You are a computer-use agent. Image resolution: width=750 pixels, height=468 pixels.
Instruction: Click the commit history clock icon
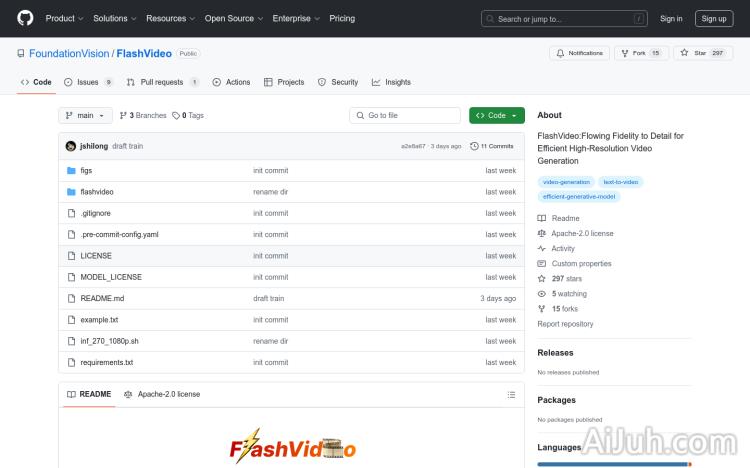click(x=474, y=146)
